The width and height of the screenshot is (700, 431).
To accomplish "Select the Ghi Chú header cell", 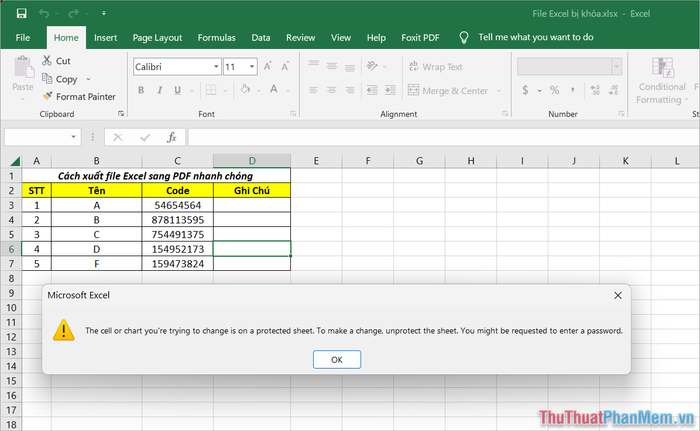I will (x=252, y=191).
